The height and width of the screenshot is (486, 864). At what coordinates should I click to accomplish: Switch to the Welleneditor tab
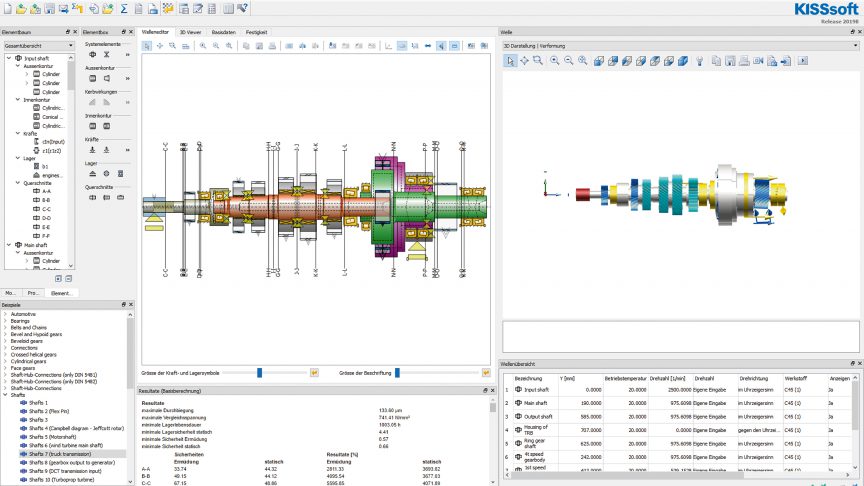pyautogui.click(x=155, y=33)
